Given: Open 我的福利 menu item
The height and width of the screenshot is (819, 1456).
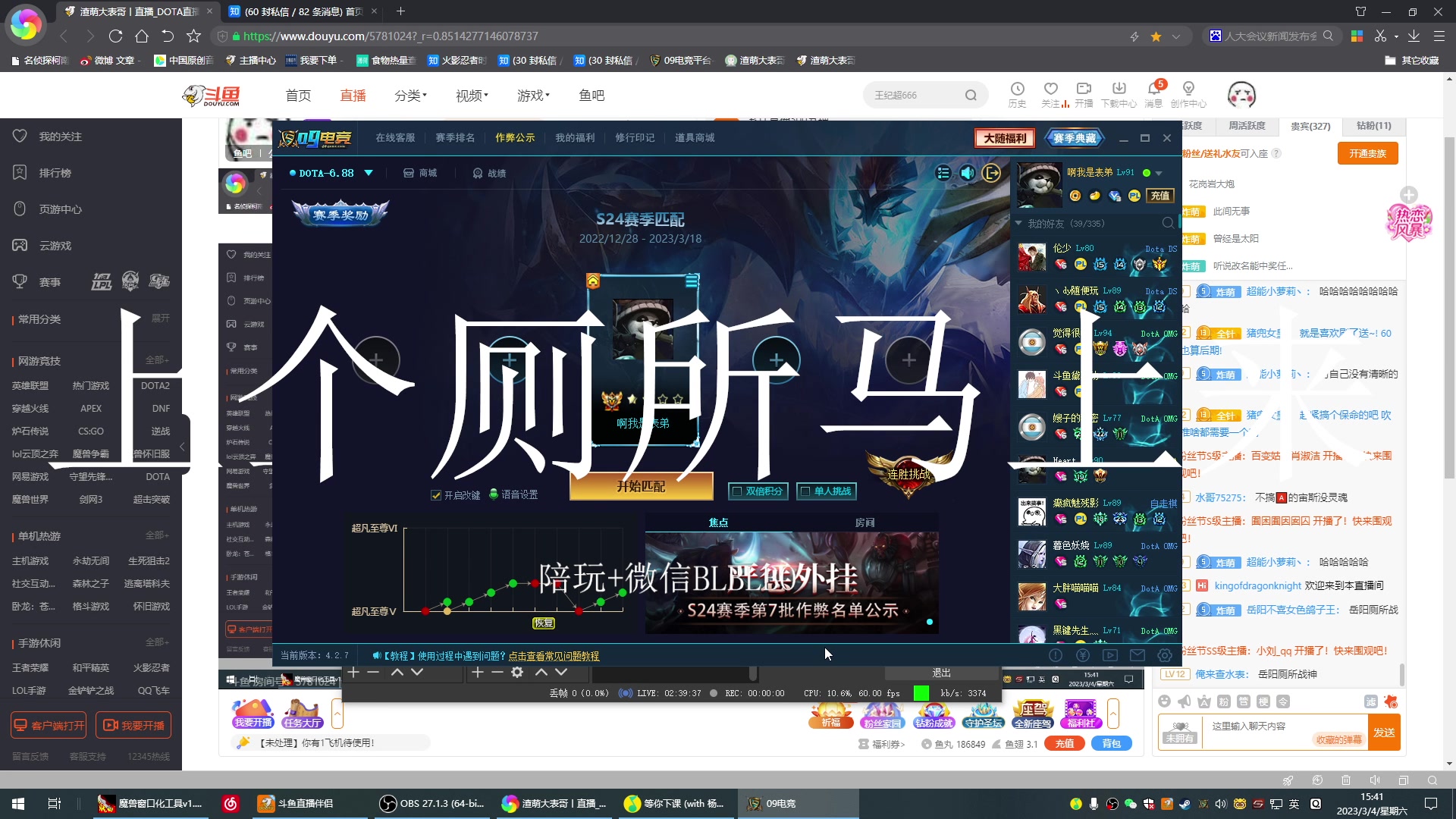Looking at the screenshot, I should click(x=575, y=137).
